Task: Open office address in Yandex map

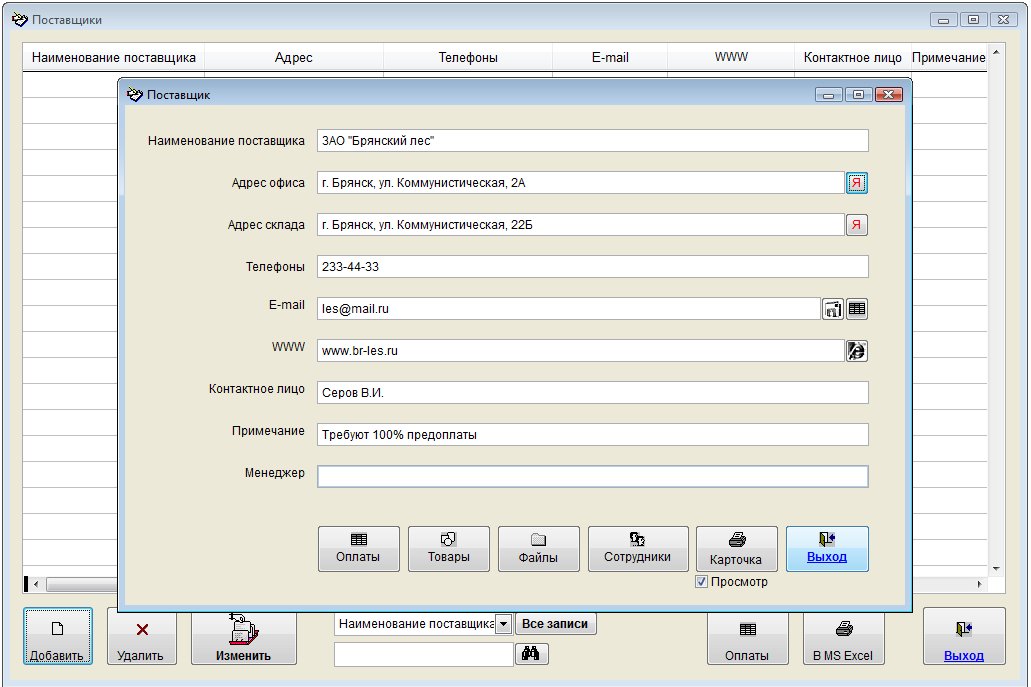Action: pos(856,183)
